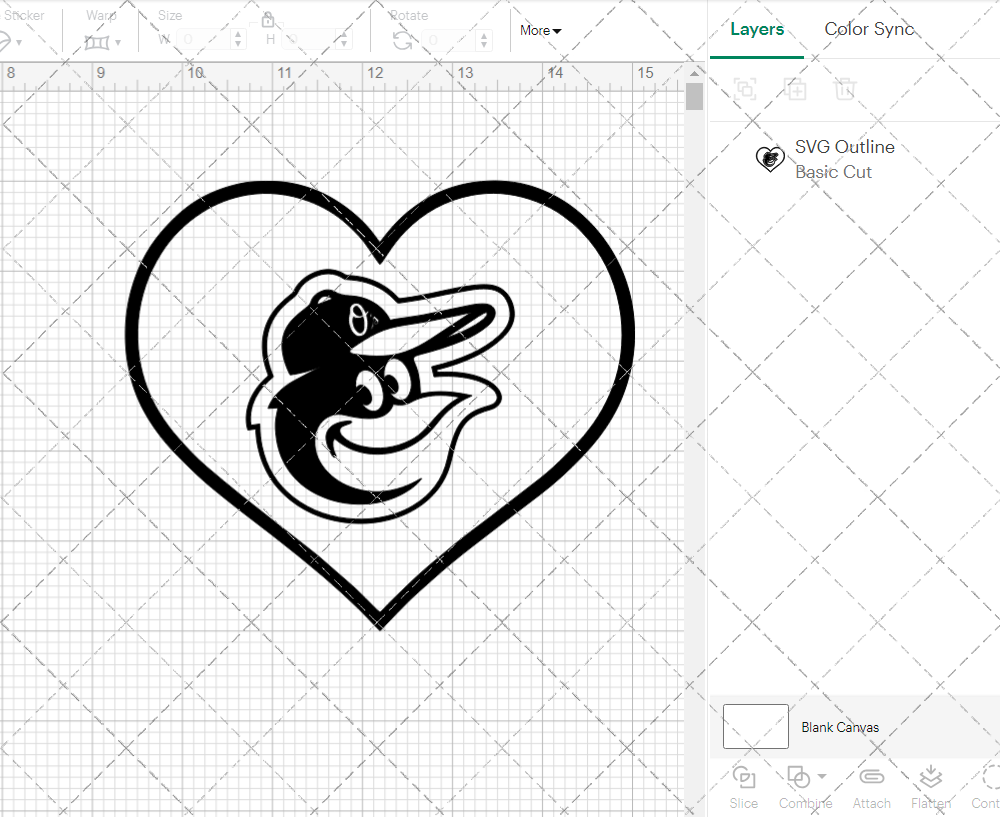Open the Warp dropdown
Viewport: 1000px width, 817px height.
102,42
